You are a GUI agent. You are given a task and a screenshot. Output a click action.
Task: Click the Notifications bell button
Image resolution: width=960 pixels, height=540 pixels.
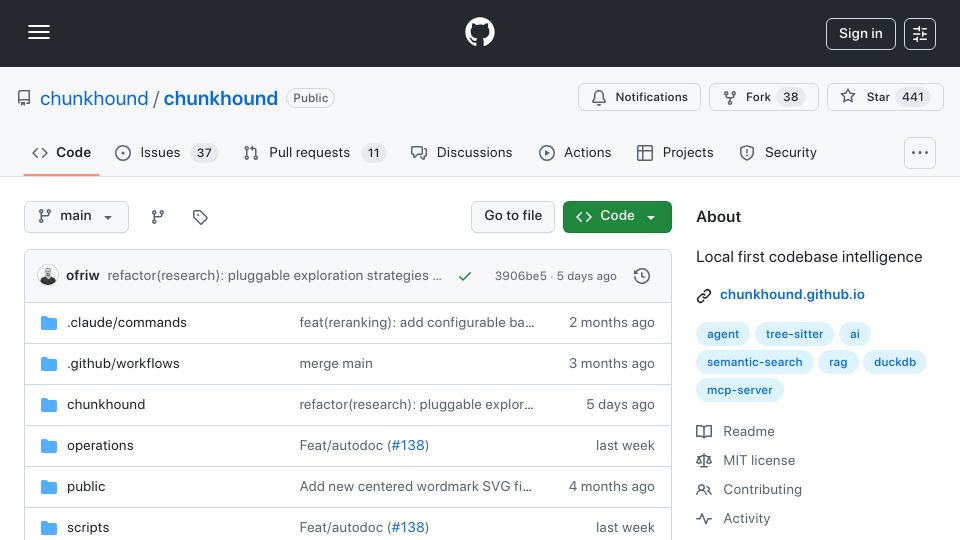coord(639,97)
